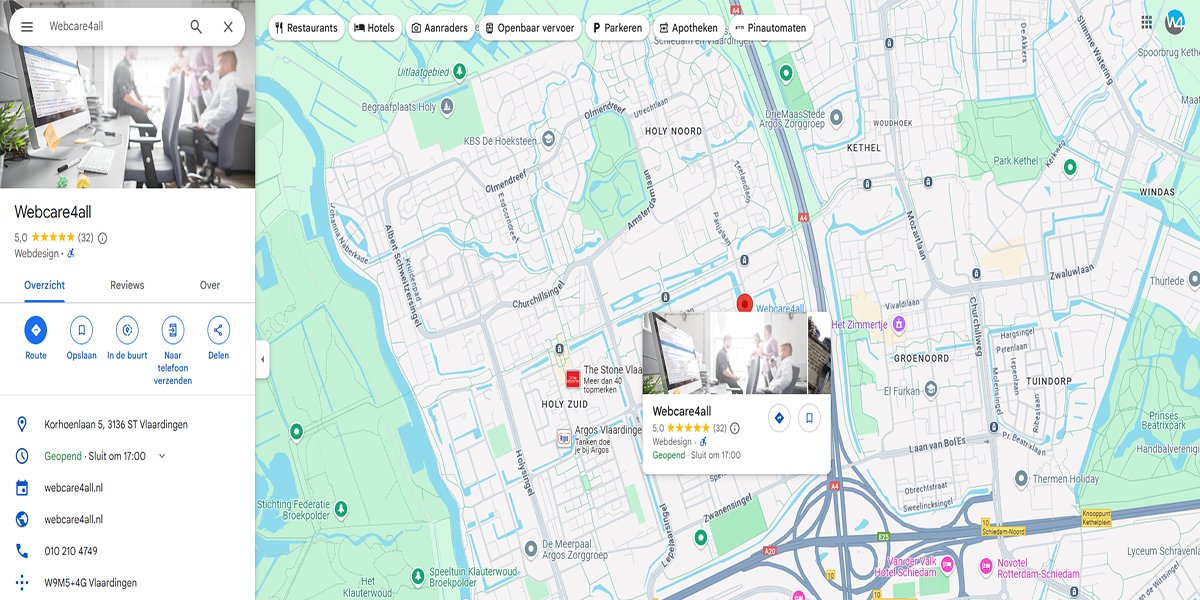Click the route icon in map popup card
This screenshot has height=600, width=1200.
(779, 418)
